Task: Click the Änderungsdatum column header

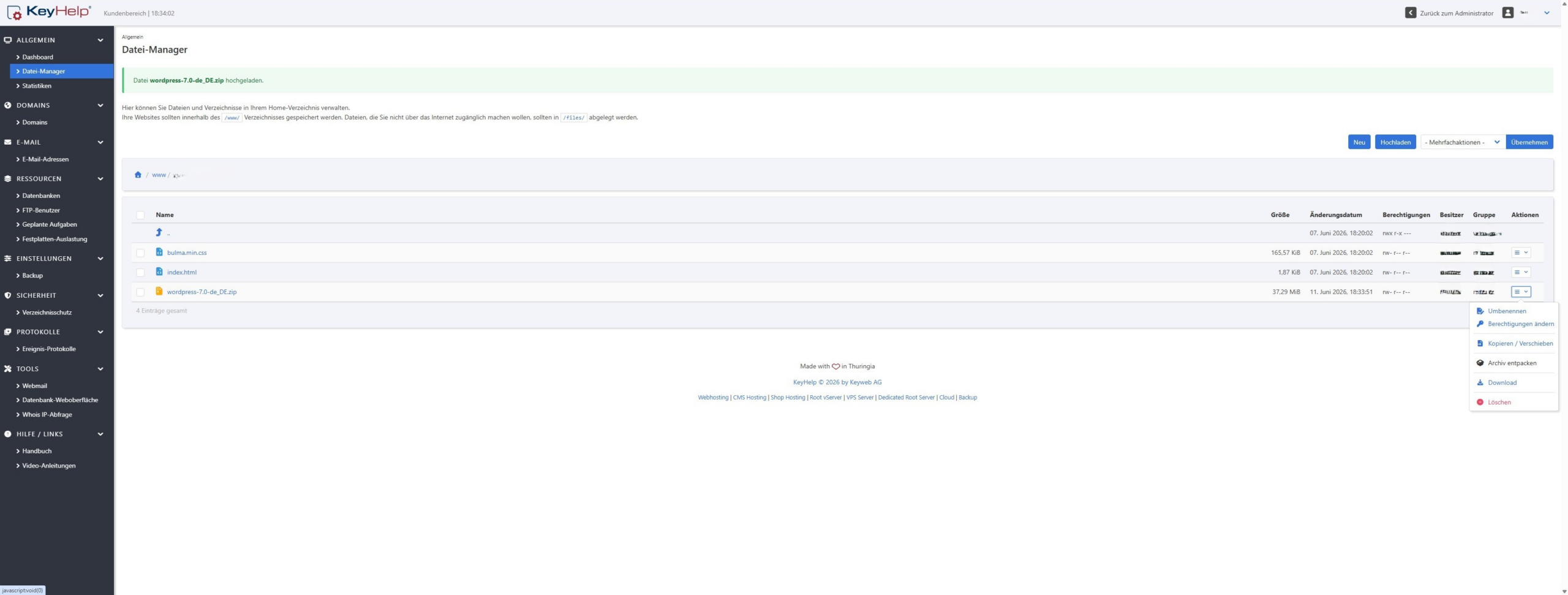Action: (1336, 215)
